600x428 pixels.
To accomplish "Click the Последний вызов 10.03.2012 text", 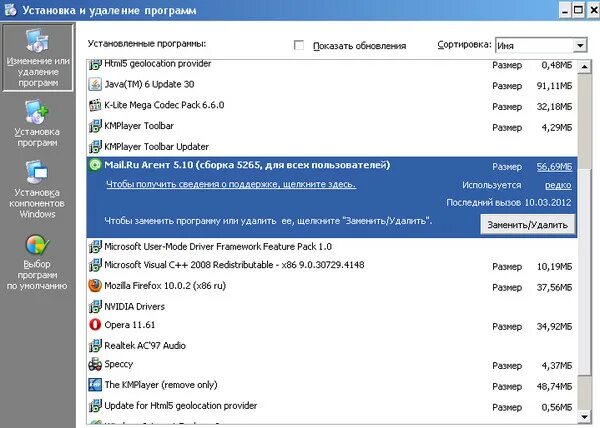I will pos(509,203).
